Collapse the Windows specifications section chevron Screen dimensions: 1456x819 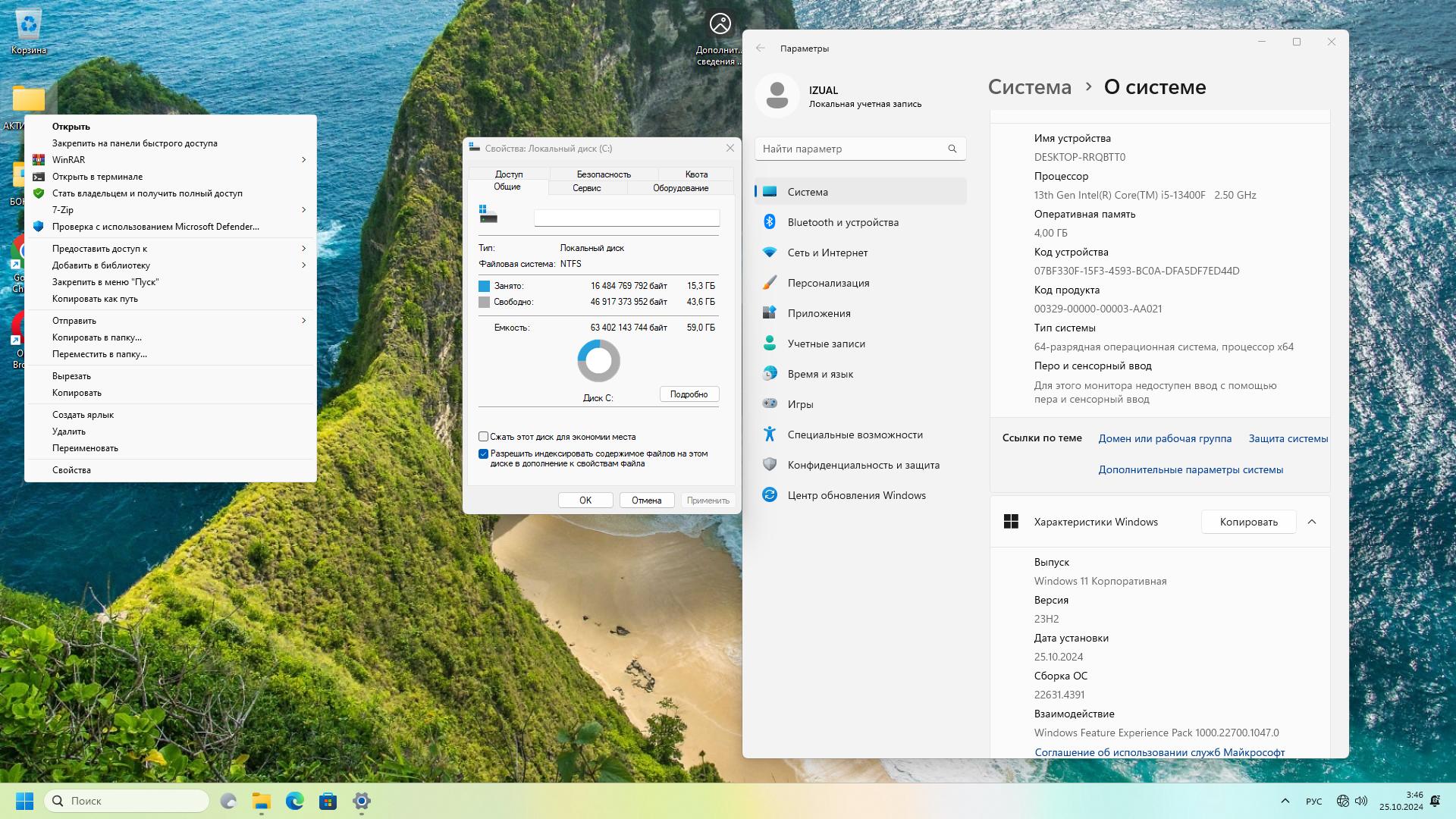1312,522
